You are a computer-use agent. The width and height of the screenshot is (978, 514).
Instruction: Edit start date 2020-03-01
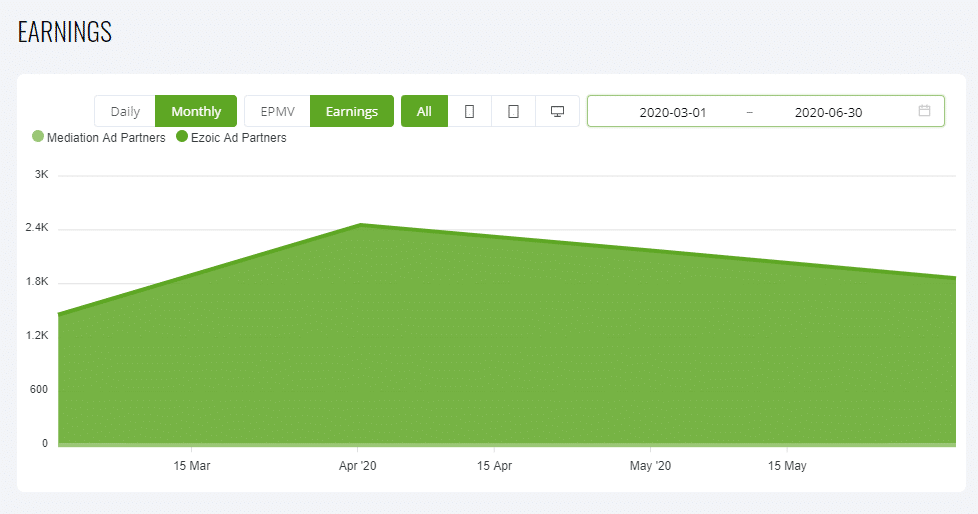(672, 112)
